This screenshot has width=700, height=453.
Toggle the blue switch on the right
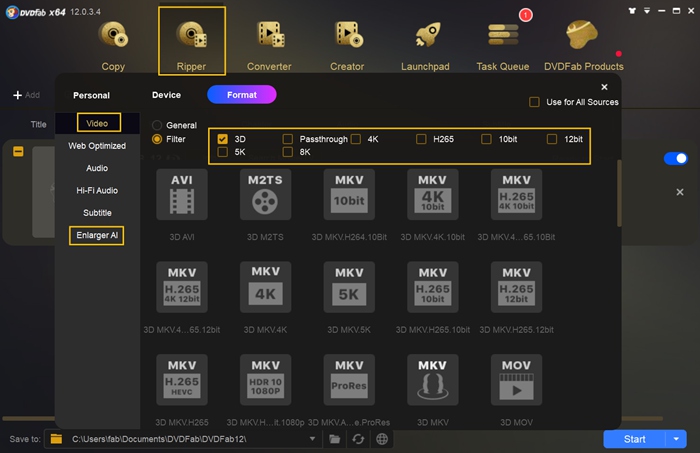pos(675,158)
